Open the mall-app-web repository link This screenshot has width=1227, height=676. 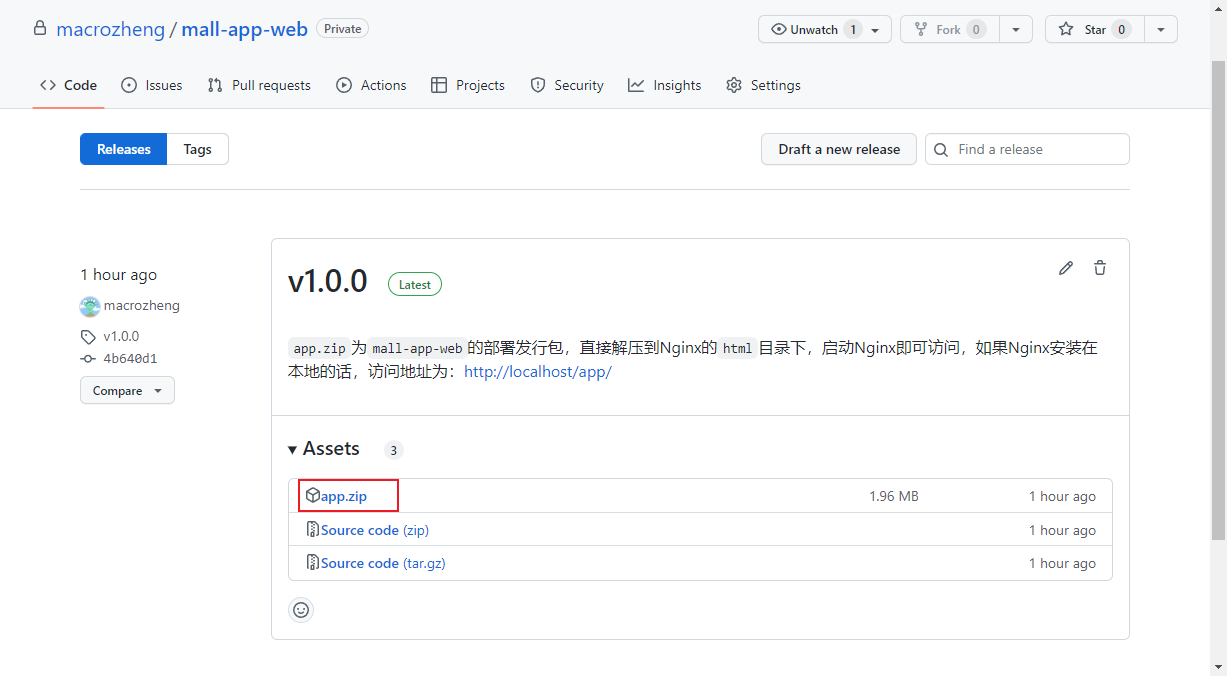click(244, 29)
